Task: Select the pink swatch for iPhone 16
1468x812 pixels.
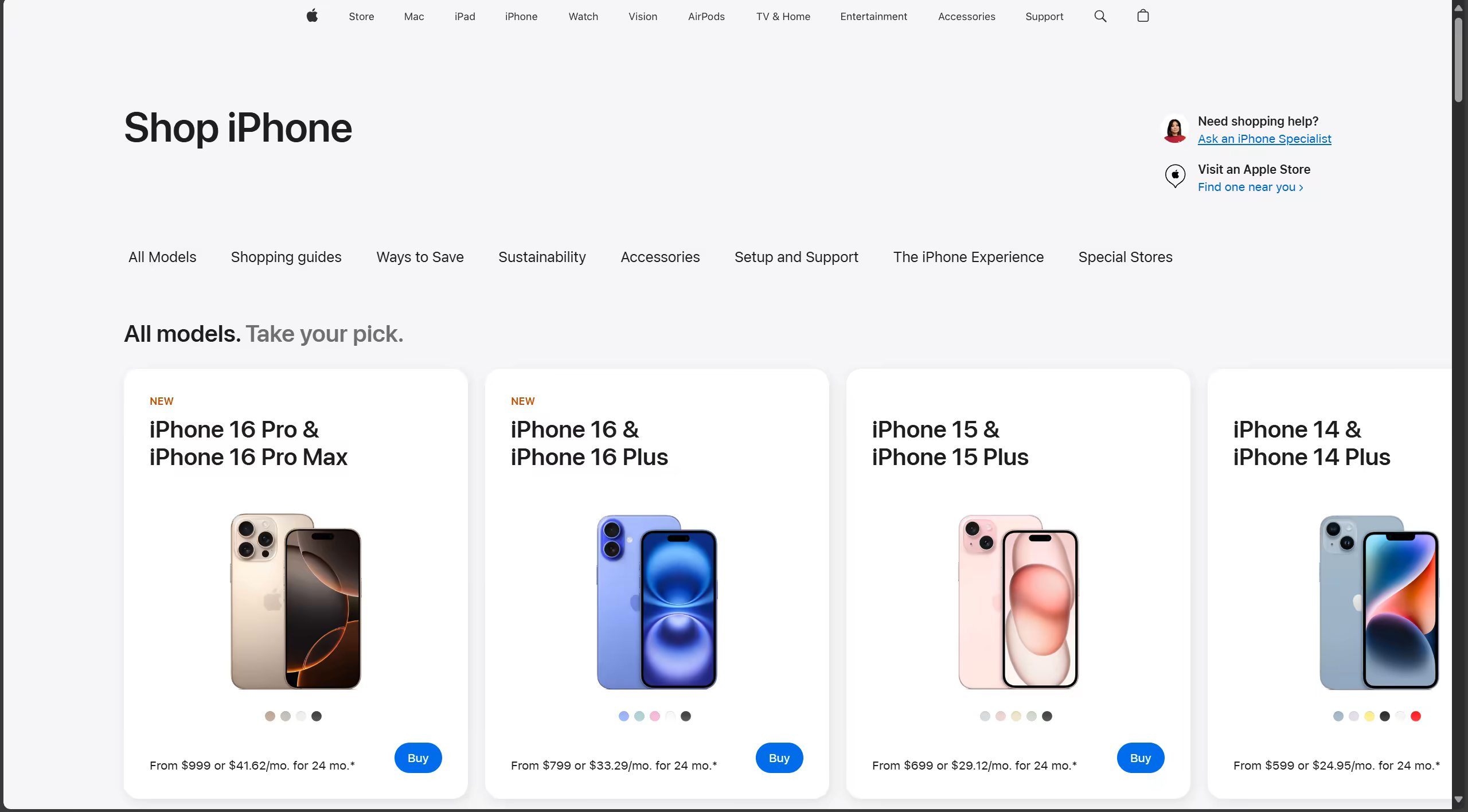Action: (655, 716)
